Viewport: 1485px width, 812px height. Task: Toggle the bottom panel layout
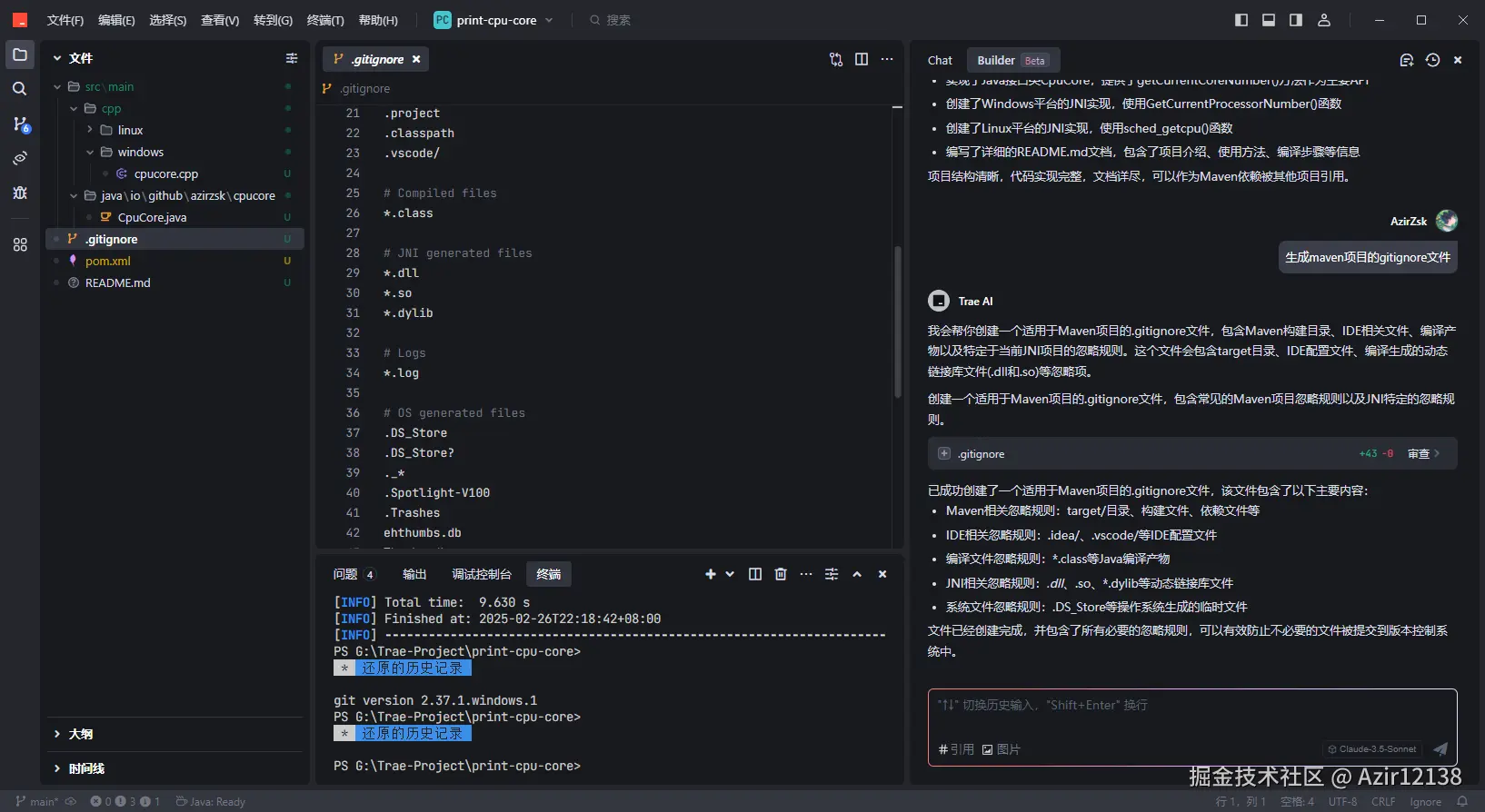[1269, 20]
